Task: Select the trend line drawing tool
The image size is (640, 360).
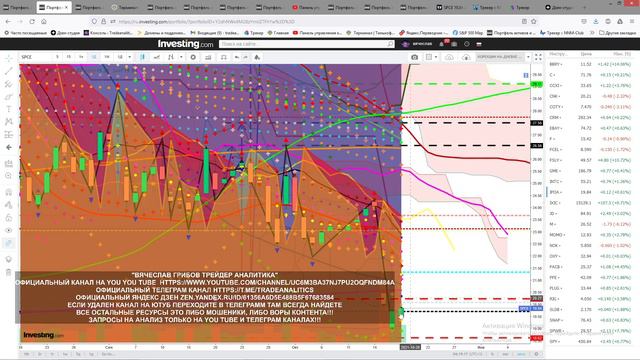Action: (9, 71)
